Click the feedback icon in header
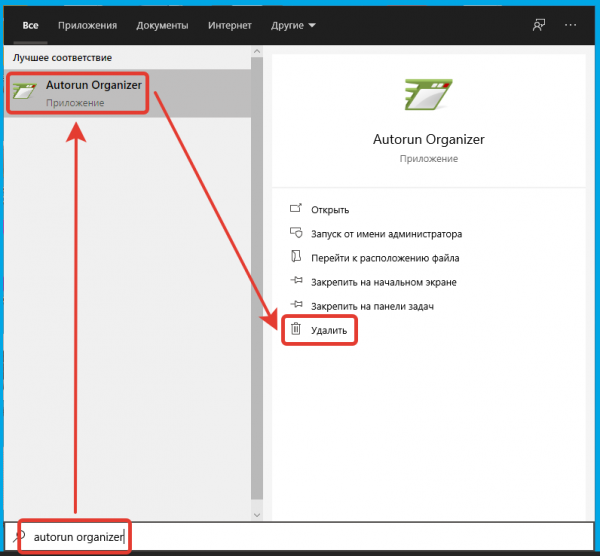 pyautogui.click(x=539, y=25)
